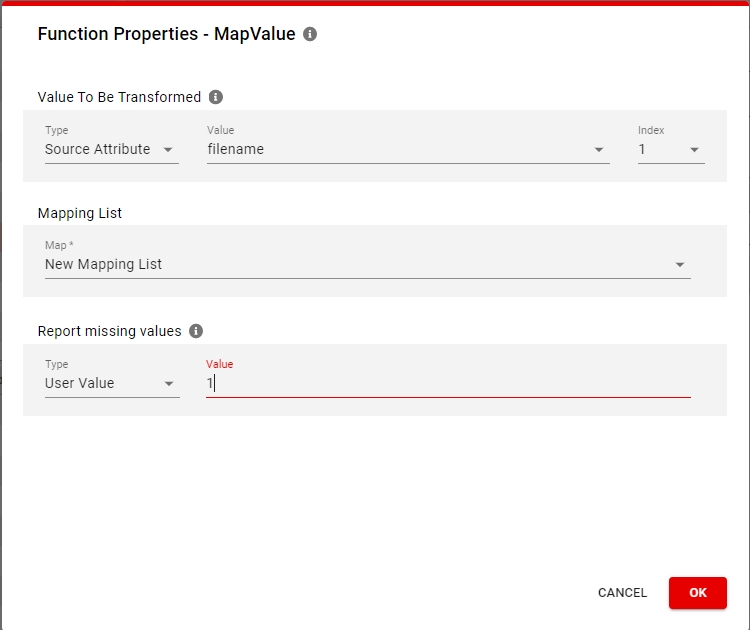Expand the filename value dropdown arrow

[599, 150]
